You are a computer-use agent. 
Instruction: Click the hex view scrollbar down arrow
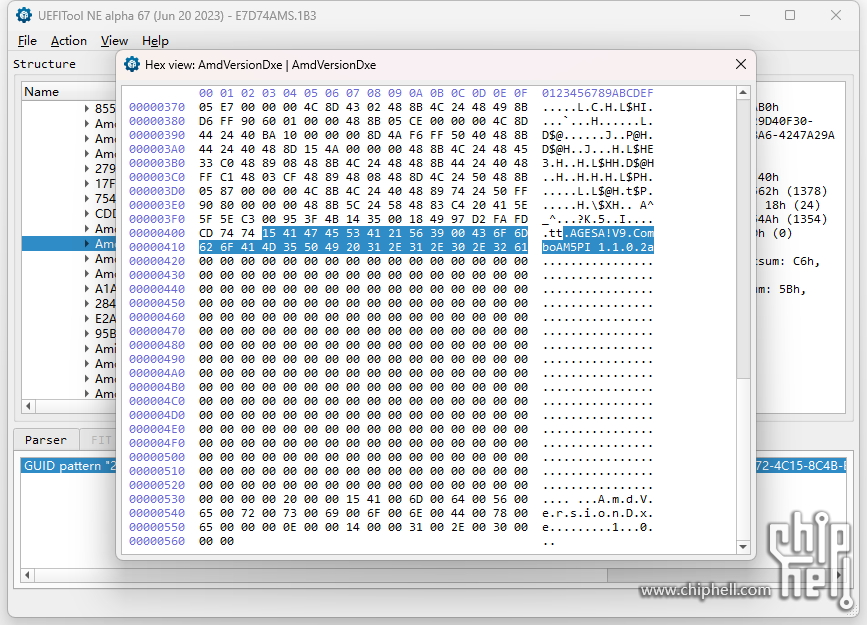(743, 546)
